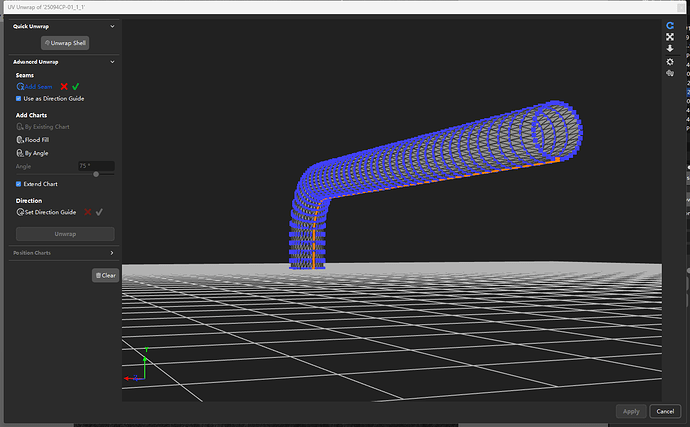Choose Flood Fill chart tool
The image size is (690, 427).
pyautogui.click(x=33, y=140)
